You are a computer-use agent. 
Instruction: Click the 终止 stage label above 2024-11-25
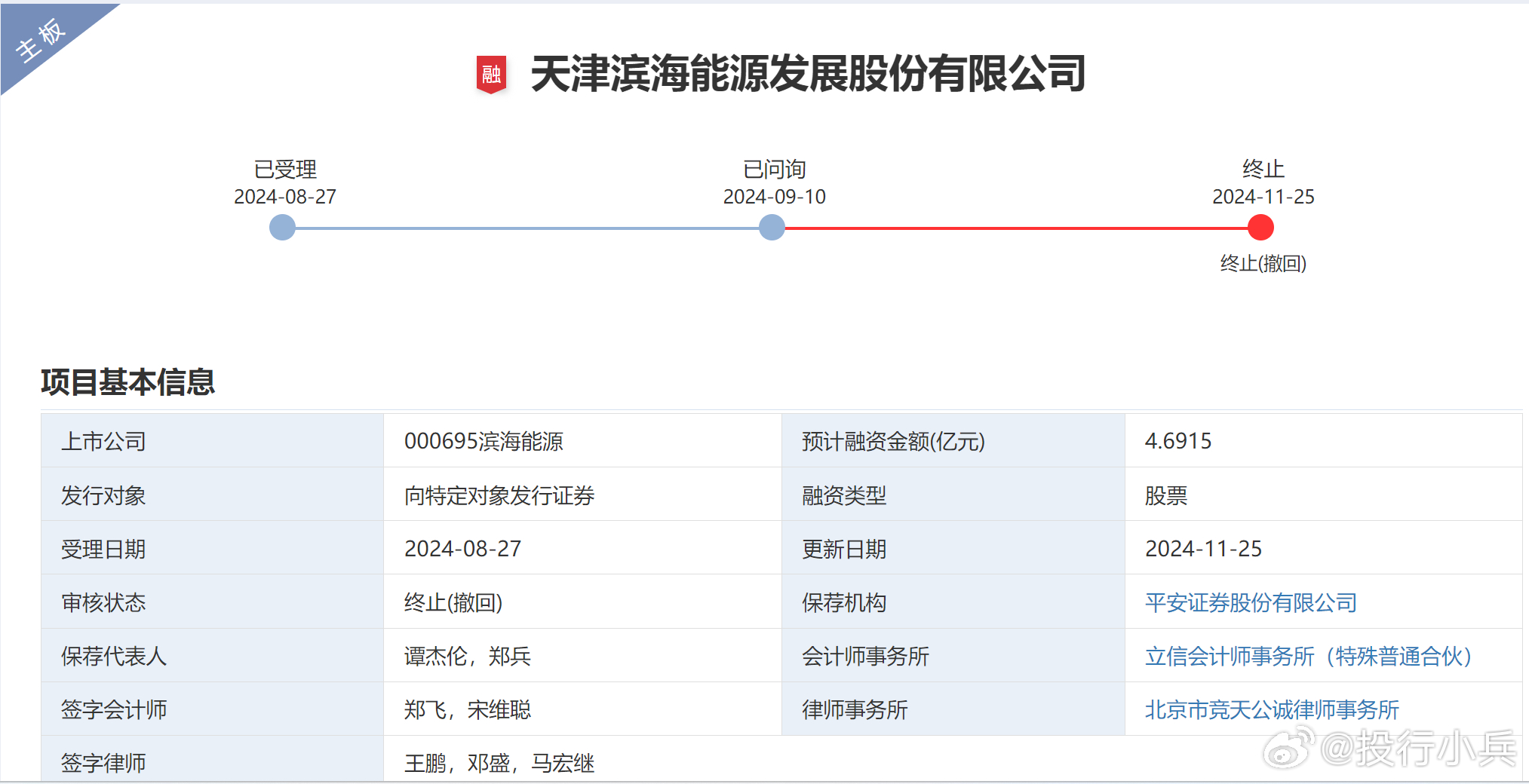point(1263,169)
